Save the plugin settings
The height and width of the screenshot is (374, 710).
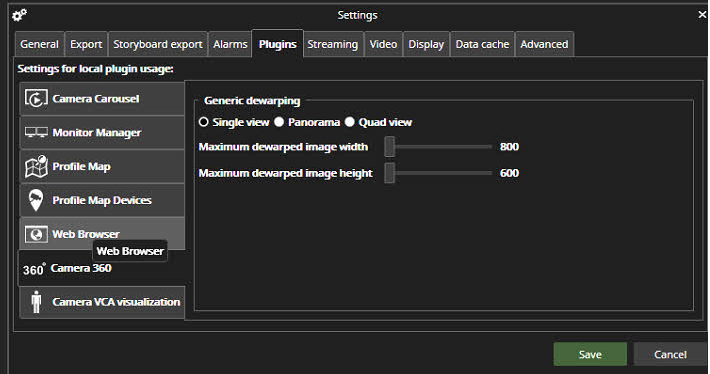click(590, 354)
